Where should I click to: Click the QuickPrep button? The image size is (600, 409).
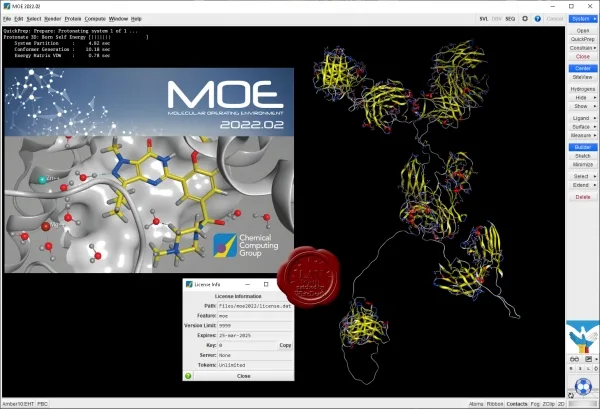(583, 39)
